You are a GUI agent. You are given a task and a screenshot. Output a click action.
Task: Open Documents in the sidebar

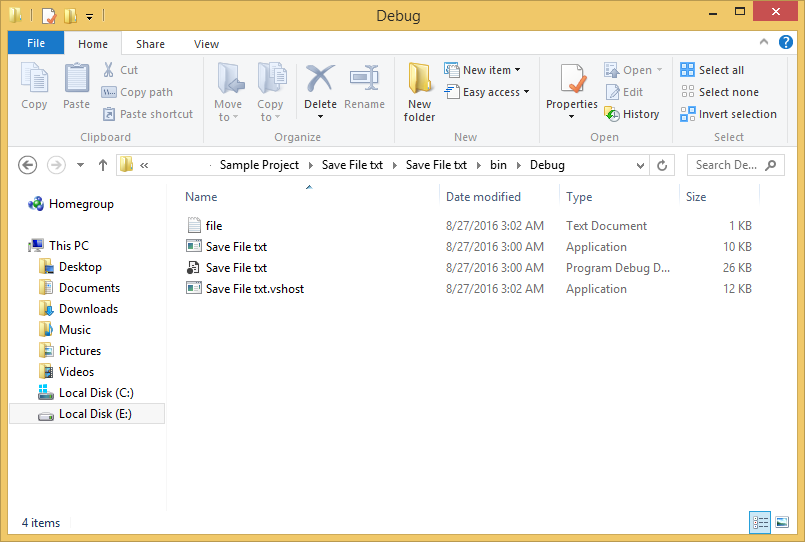click(80, 288)
